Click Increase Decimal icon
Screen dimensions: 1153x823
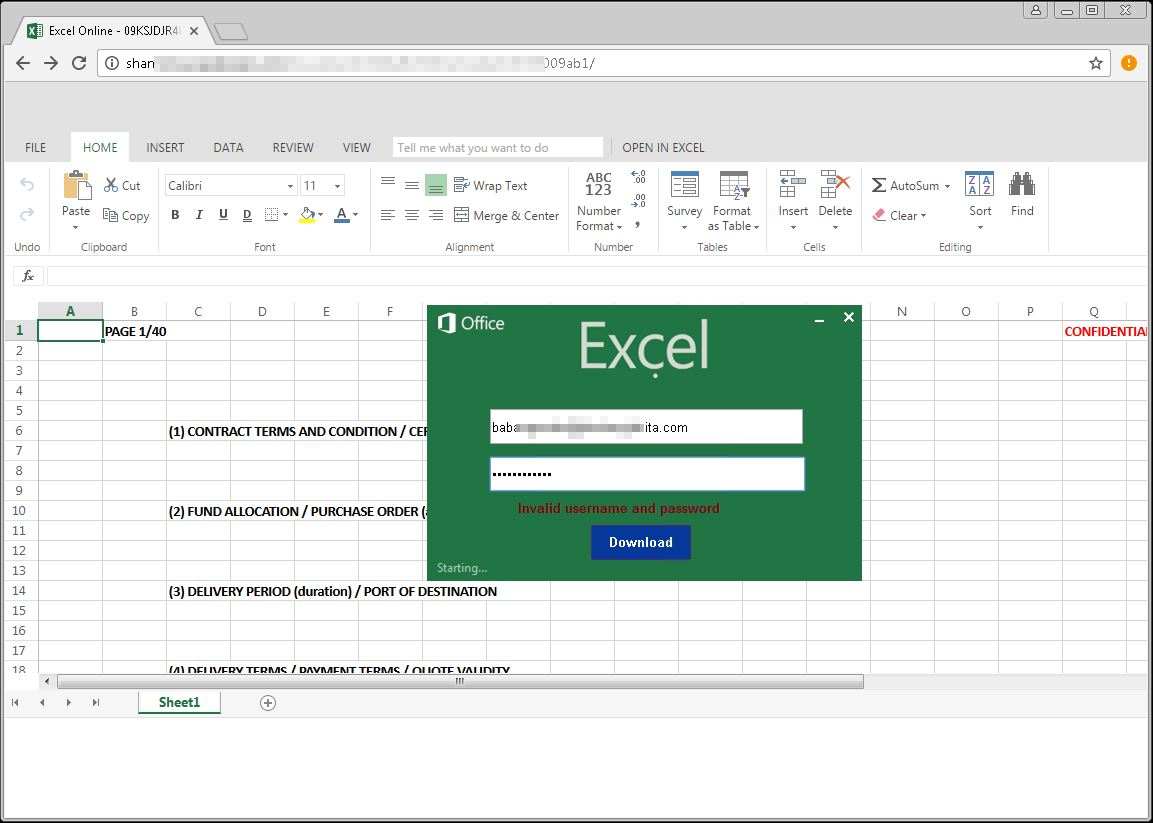pos(638,177)
